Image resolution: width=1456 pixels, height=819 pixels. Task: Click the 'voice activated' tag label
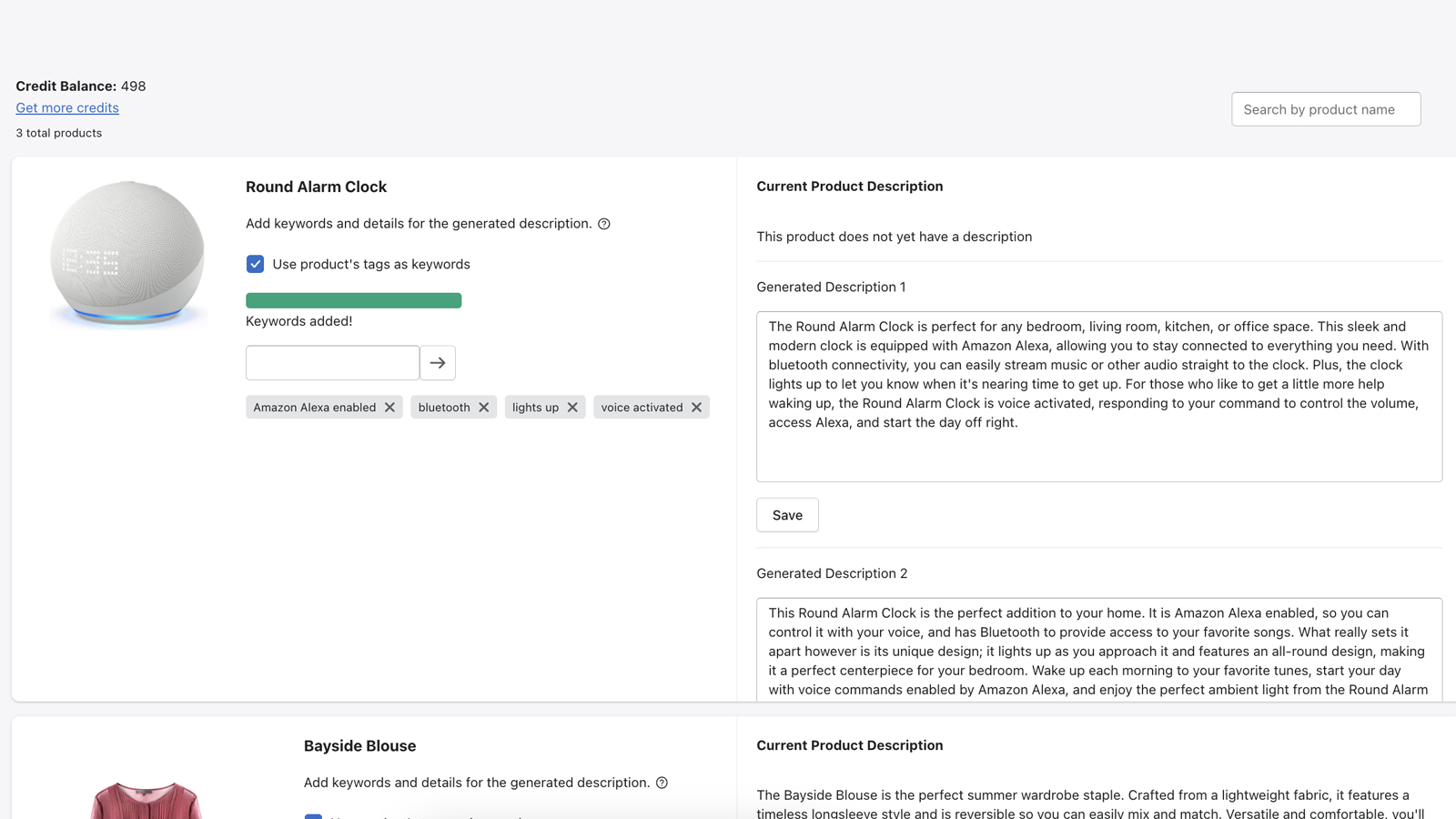[642, 407]
